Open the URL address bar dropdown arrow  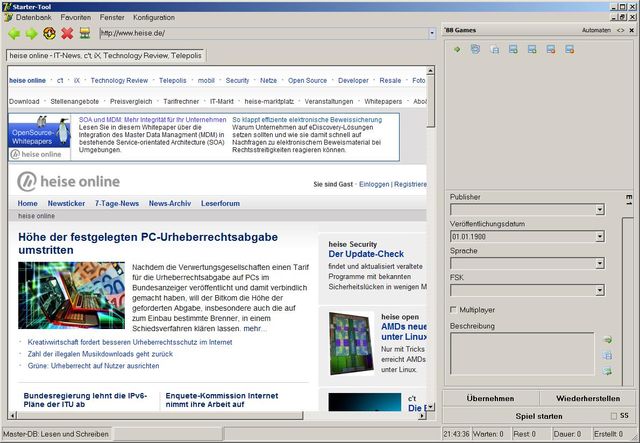tap(432, 33)
